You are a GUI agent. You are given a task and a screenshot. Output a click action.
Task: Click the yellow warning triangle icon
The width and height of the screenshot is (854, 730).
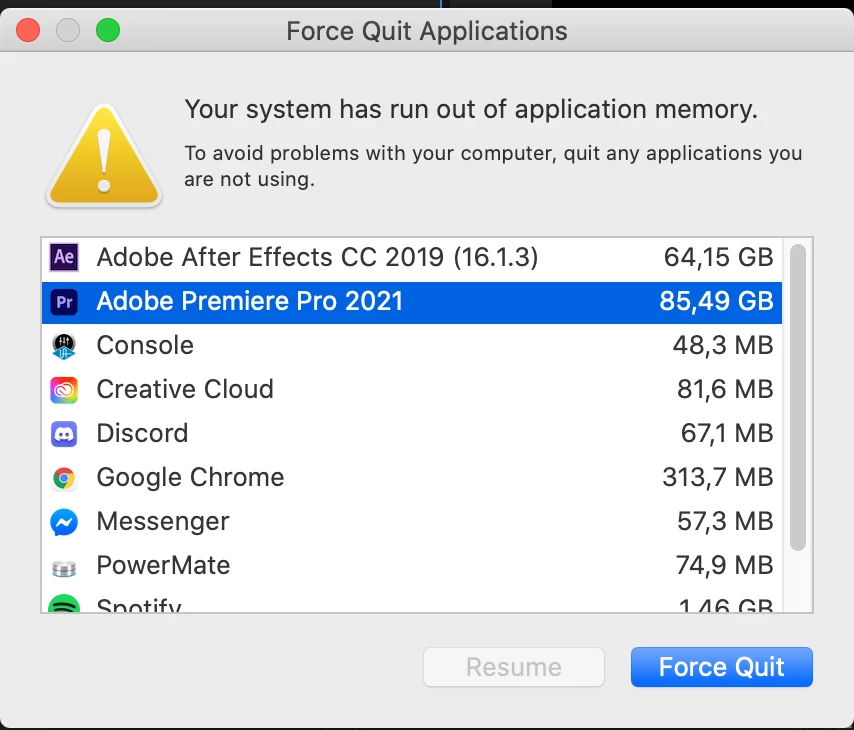coord(104,155)
